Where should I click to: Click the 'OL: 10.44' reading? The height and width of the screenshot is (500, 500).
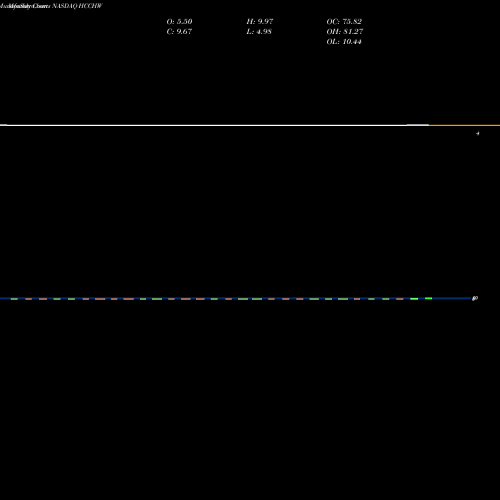point(344,41)
